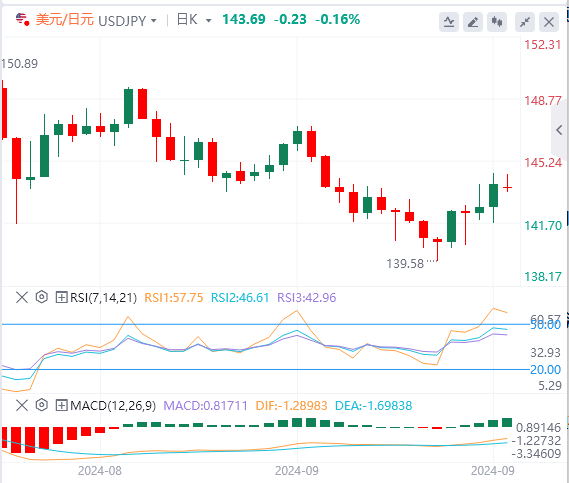Viewport: 569px width, 483px height.
Task: Click the 139.58 low price marker
Action: [405, 263]
